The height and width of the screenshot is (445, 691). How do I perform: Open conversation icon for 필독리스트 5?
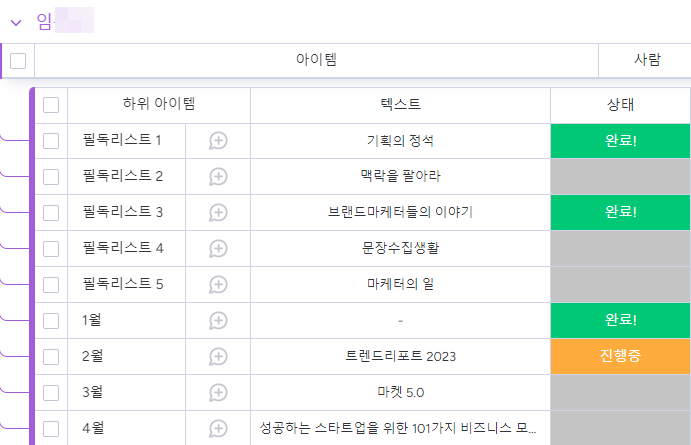pyautogui.click(x=218, y=285)
